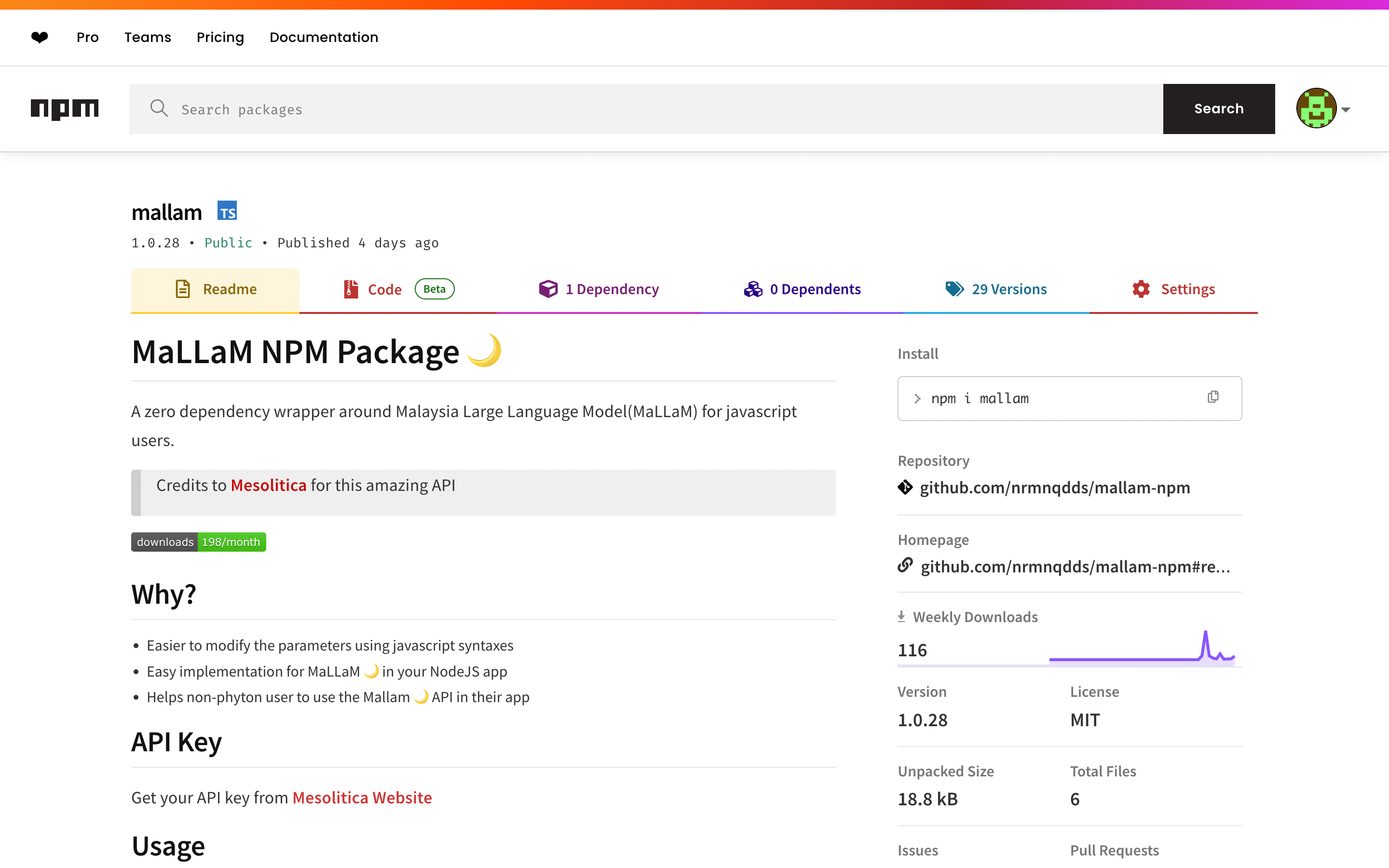
Task: Open the 1 Dependency tab
Action: point(599,289)
